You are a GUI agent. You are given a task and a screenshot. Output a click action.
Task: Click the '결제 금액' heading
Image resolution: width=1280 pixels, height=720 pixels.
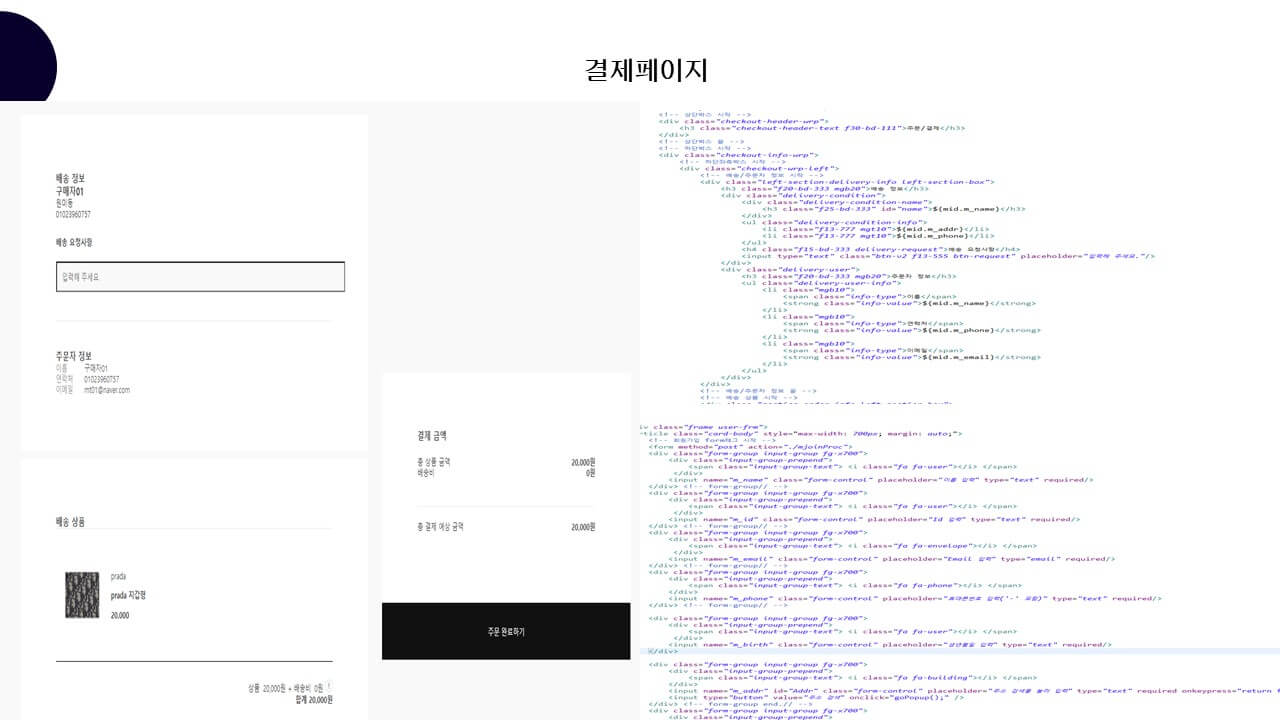(432, 435)
